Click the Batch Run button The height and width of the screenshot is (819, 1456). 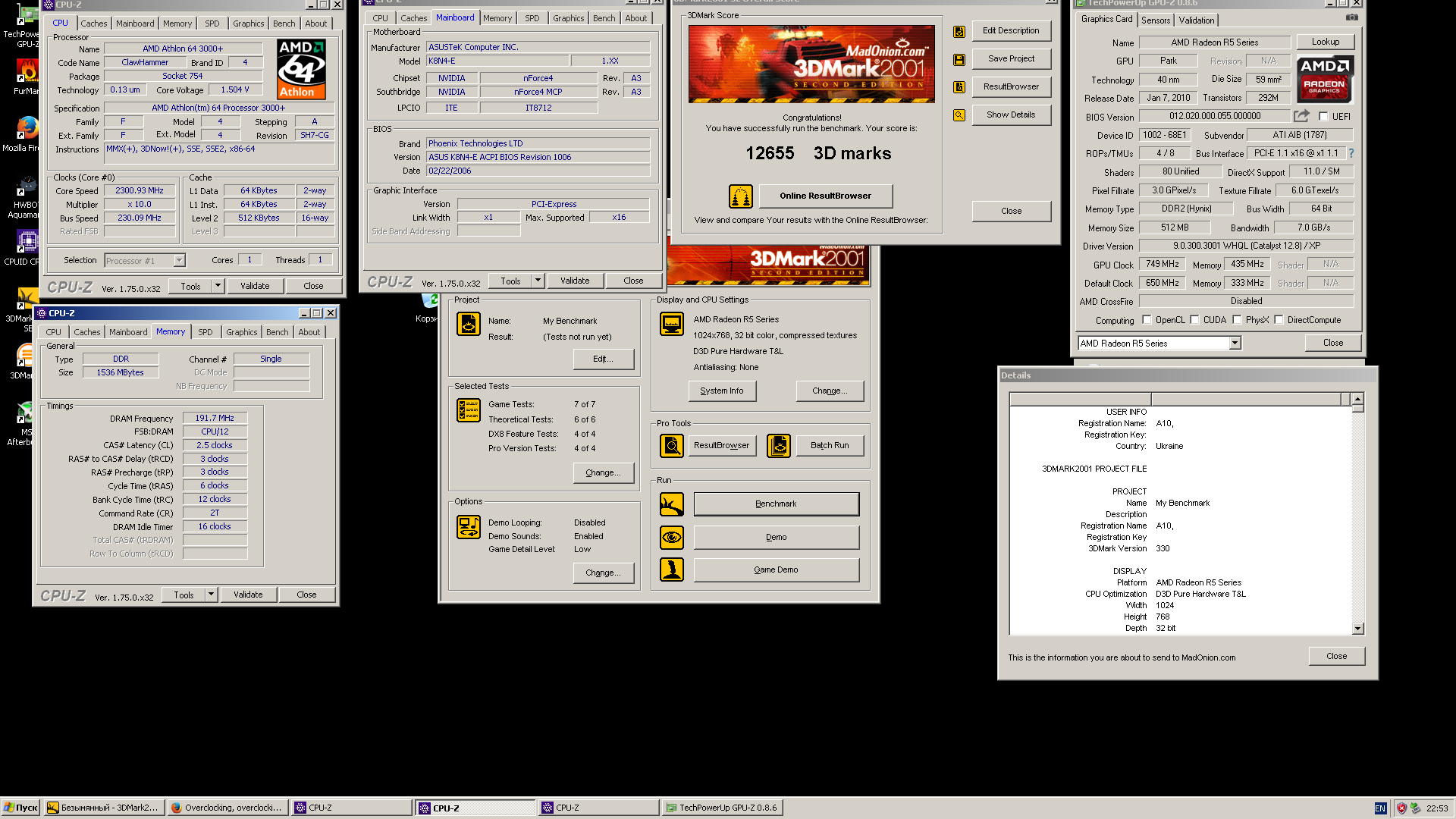[830, 446]
